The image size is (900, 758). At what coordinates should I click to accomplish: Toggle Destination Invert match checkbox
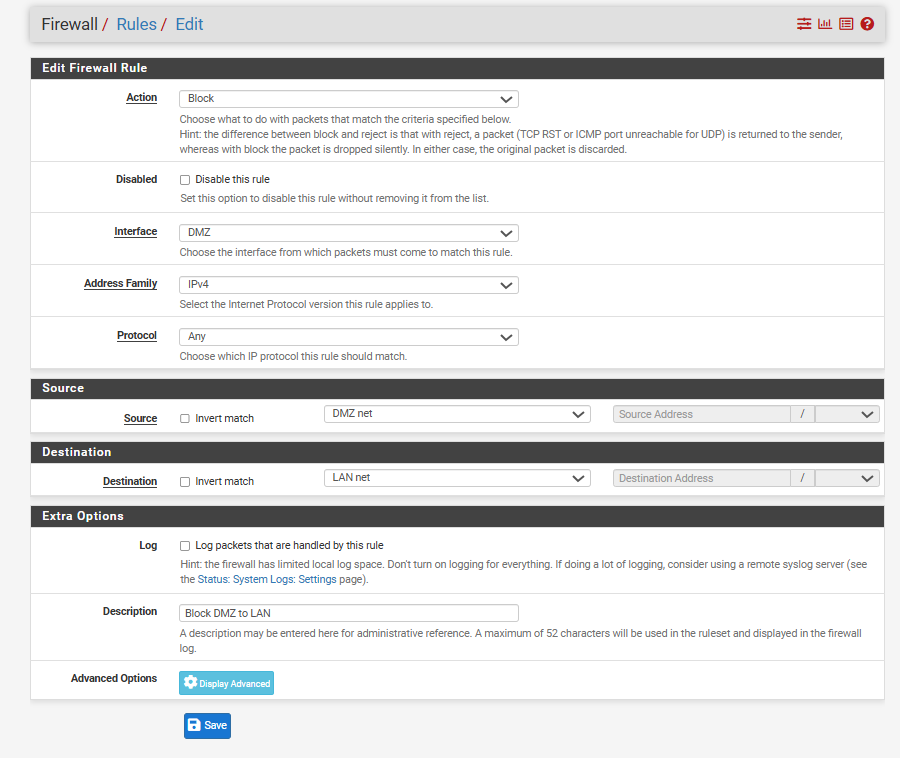[x=185, y=482]
